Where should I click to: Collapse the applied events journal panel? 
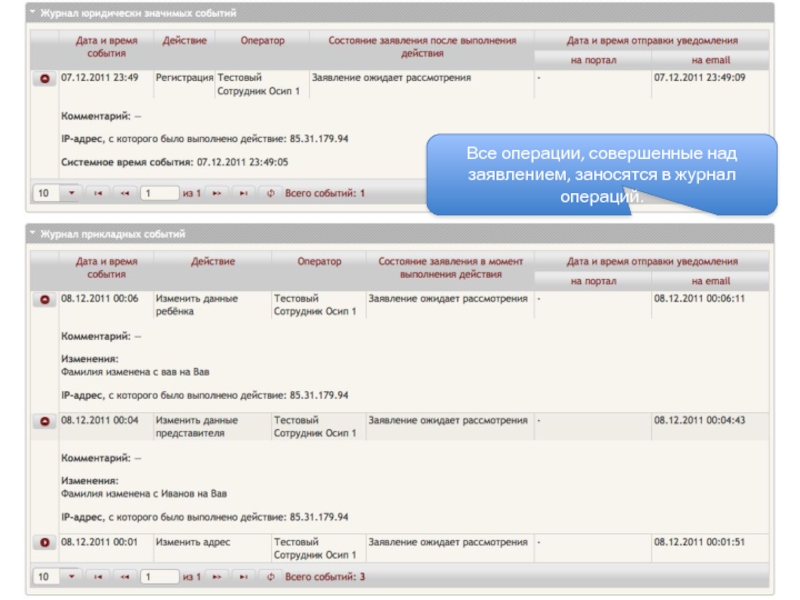tap(33, 235)
